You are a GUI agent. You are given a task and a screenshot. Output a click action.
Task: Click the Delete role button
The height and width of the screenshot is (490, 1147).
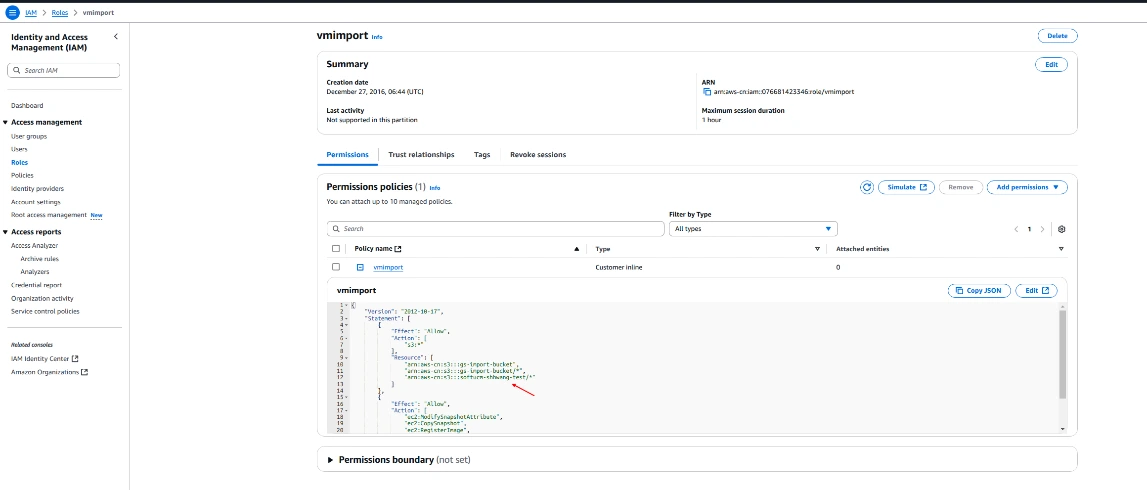click(x=1057, y=36)
